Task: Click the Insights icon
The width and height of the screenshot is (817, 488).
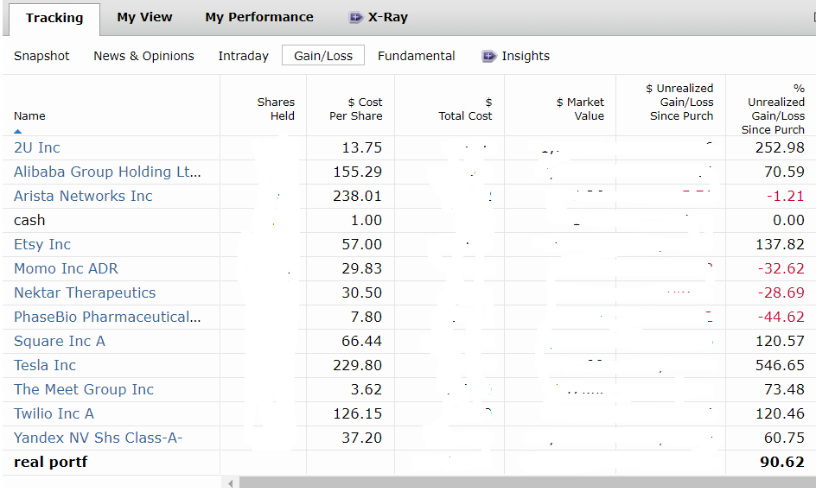Action: tap(489, 56)
